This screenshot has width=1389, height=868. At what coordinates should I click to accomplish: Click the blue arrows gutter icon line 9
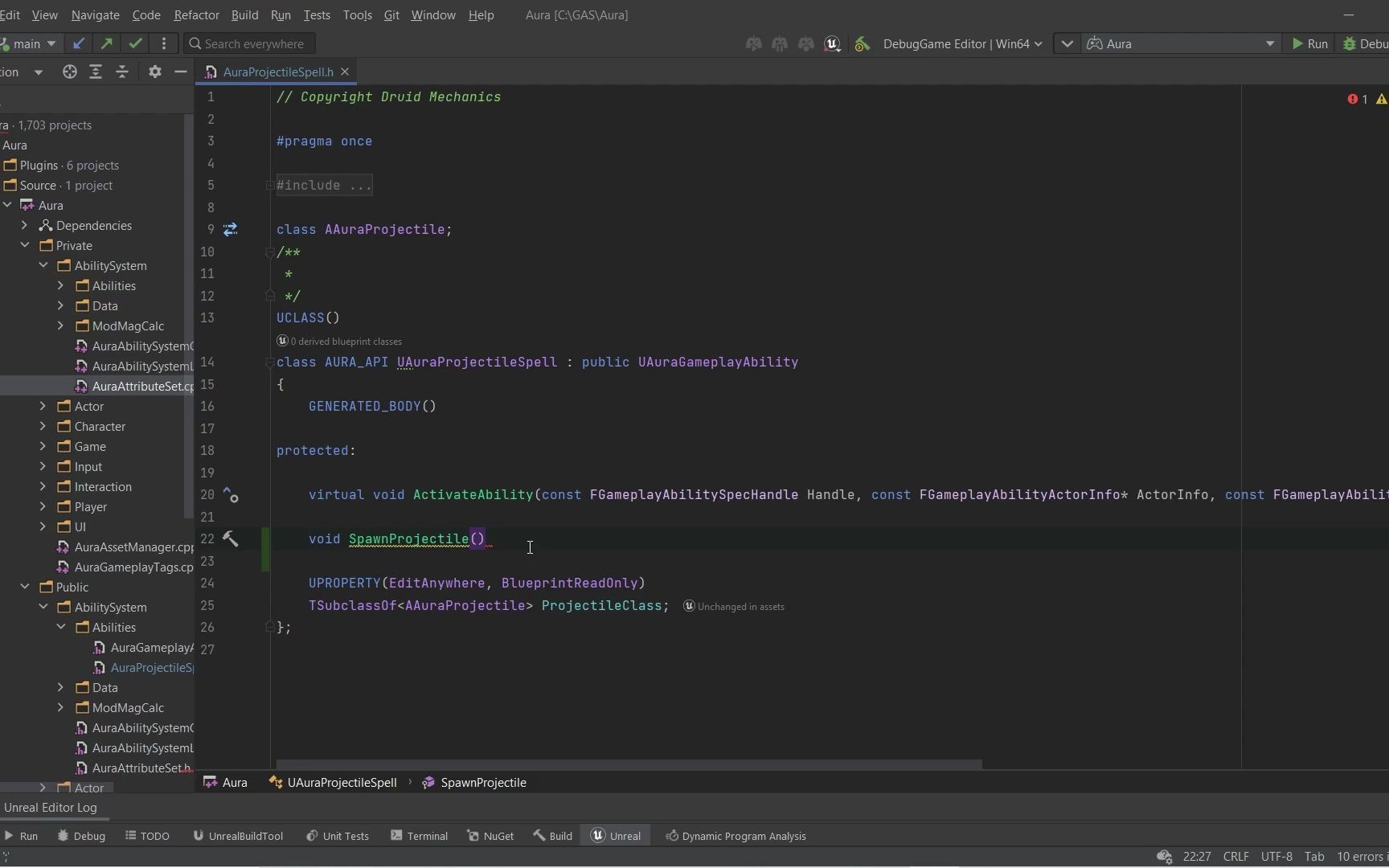tap(231, 230)
